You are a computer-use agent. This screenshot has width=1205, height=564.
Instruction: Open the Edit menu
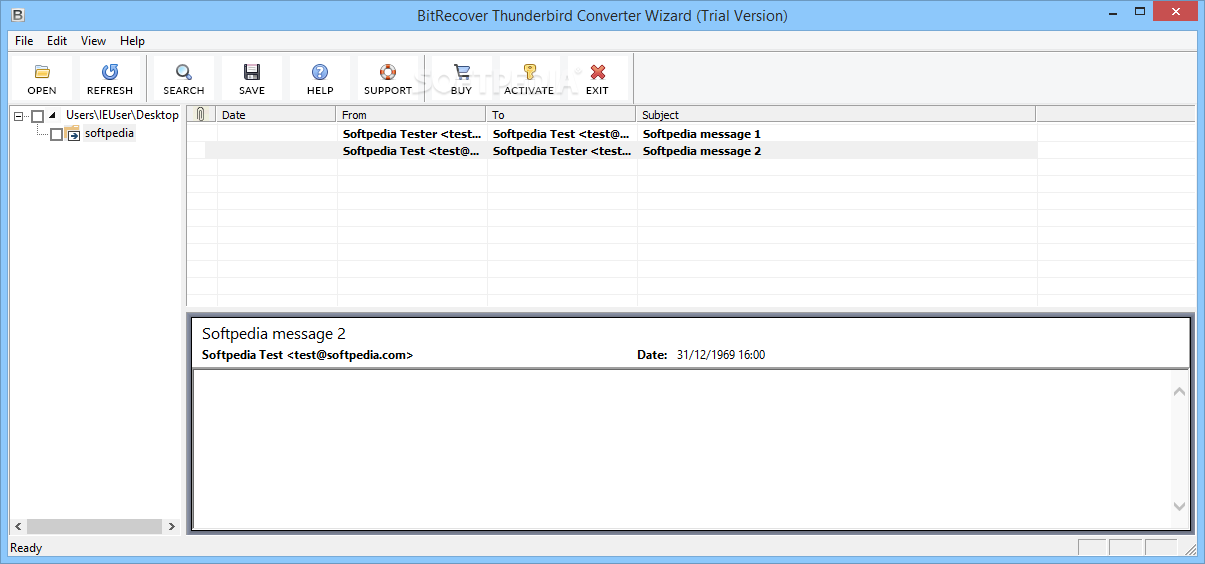click(x=57, y=41)
